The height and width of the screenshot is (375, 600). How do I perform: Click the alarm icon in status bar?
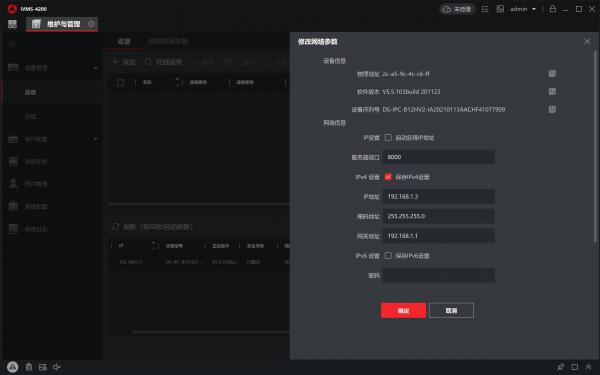(12, 367)
